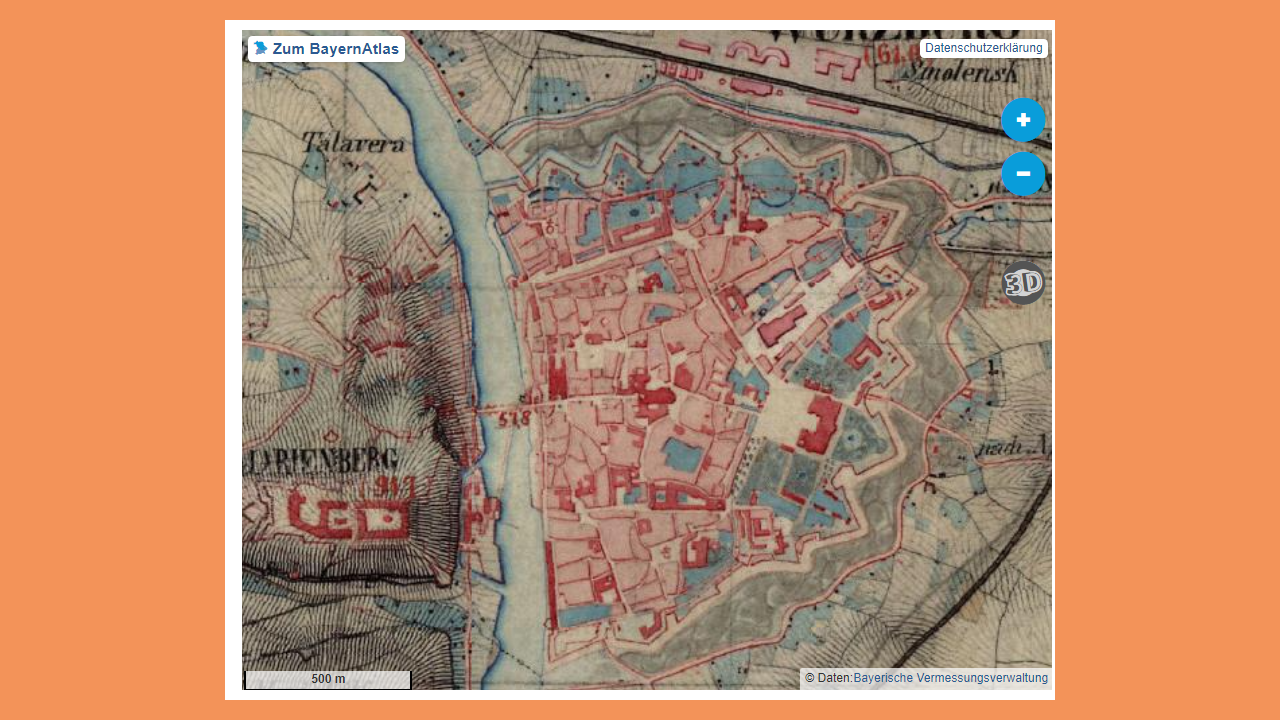Follow the Bayerische Vermessungsverwaltung link
Screen dimensions: 1280x720
(950, 678)
